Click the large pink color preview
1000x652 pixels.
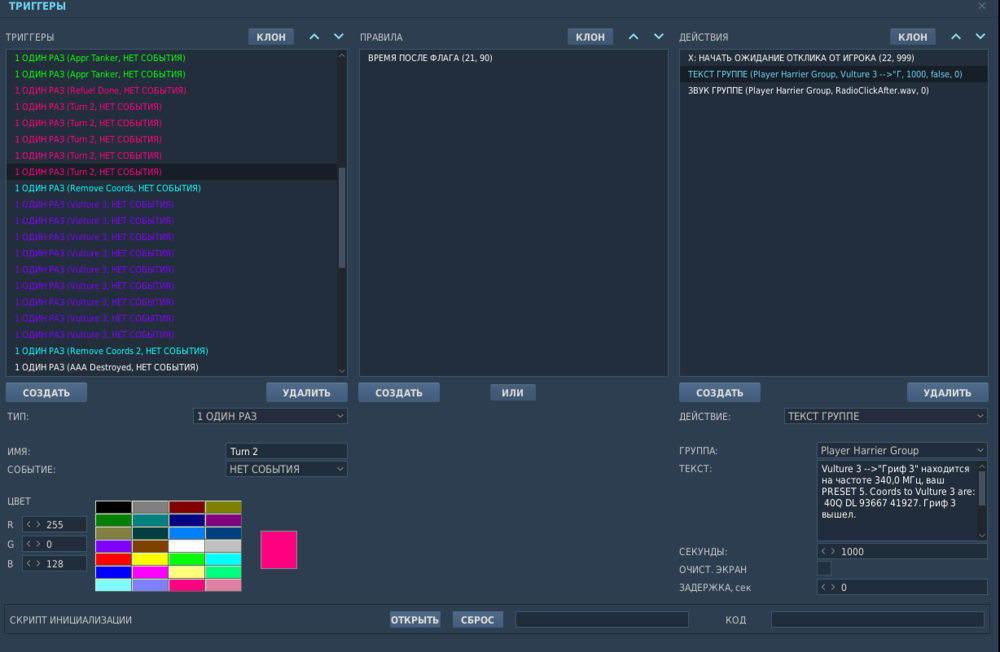pos(279,549)
